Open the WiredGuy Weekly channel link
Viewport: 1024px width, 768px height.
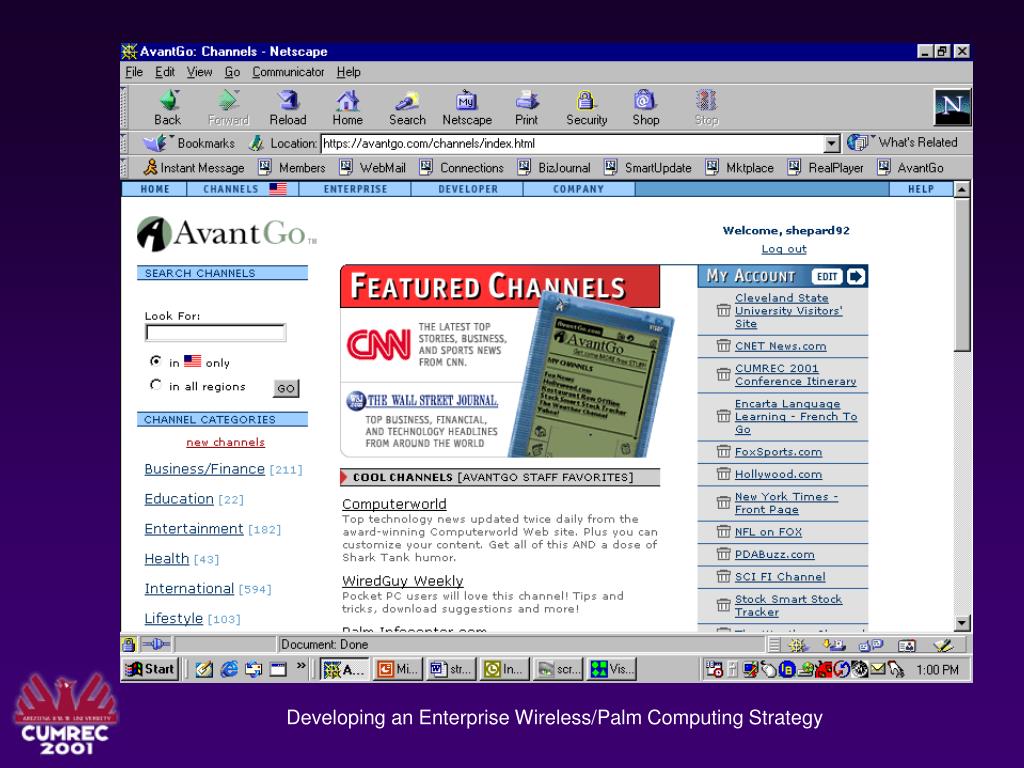(402, 581)
